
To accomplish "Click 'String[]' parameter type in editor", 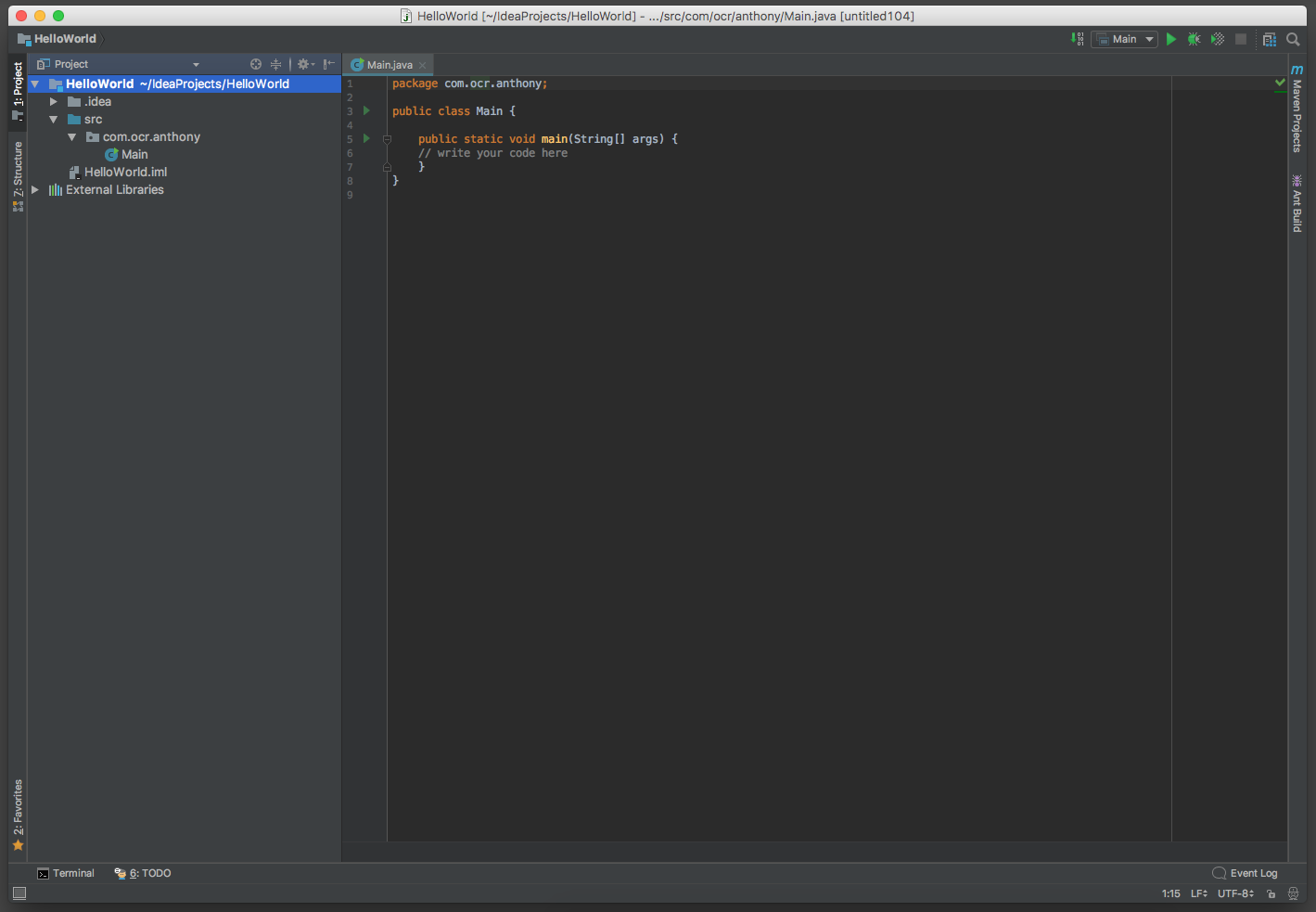I will (x=599, y=139).
